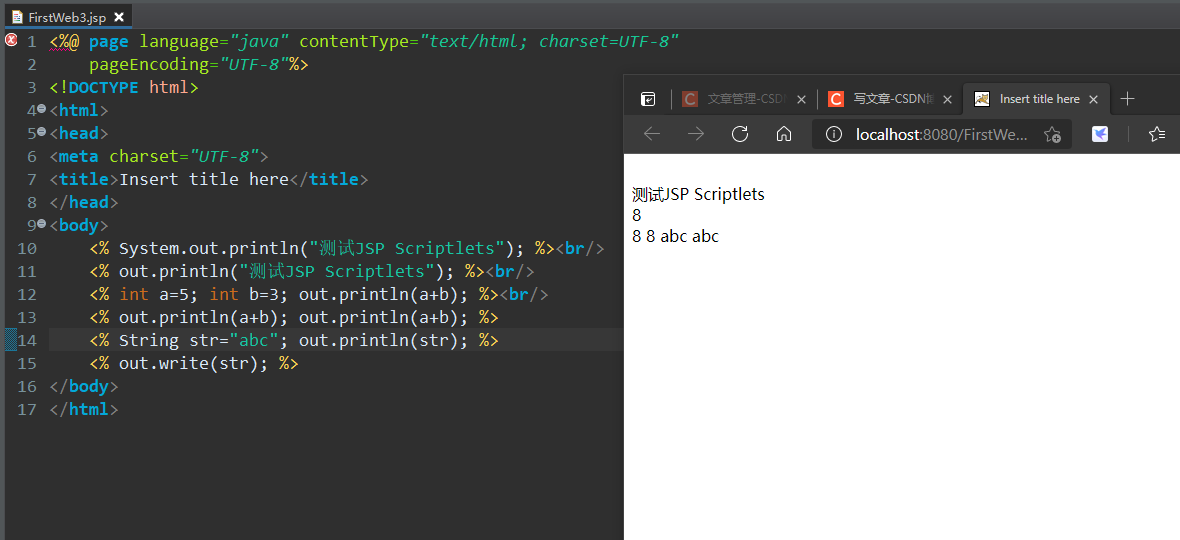
Task: Go to the browser home page
Action: [784, 134]
